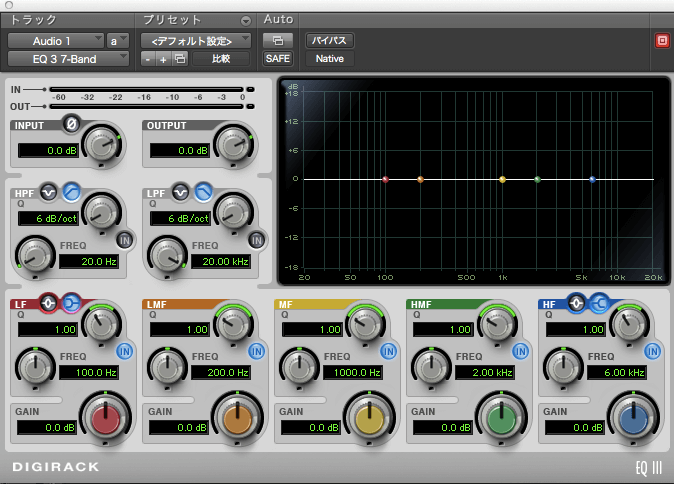This screenshot has width=674, height=484.
Task: Open the デフォルト設定 preset dropdown
Action: tap(196, 41)
